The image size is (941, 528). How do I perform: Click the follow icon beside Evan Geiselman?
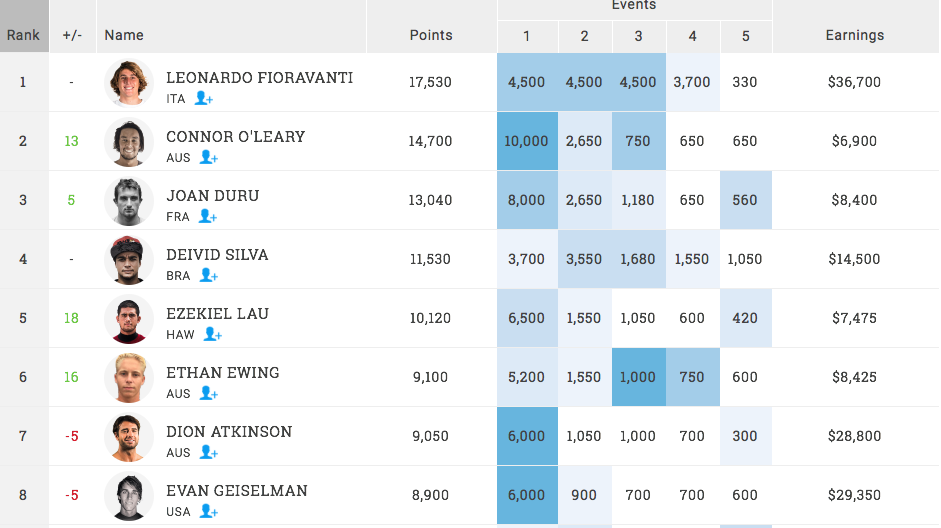click(x=208, y=511)
